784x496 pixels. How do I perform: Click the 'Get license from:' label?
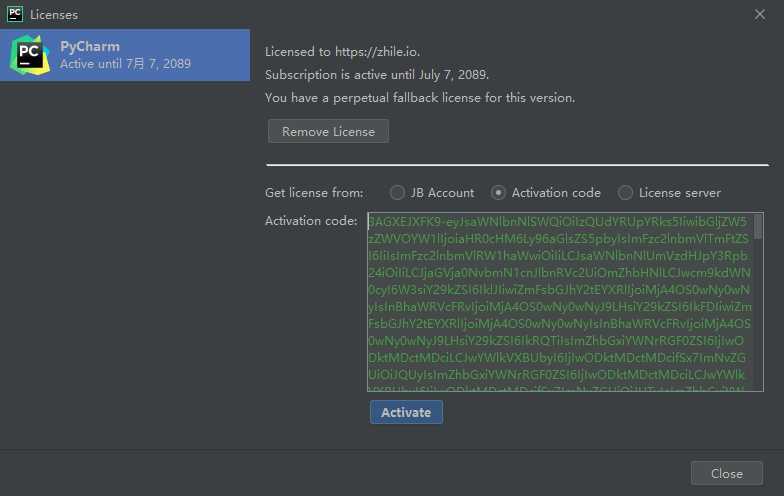coord(314,192)
